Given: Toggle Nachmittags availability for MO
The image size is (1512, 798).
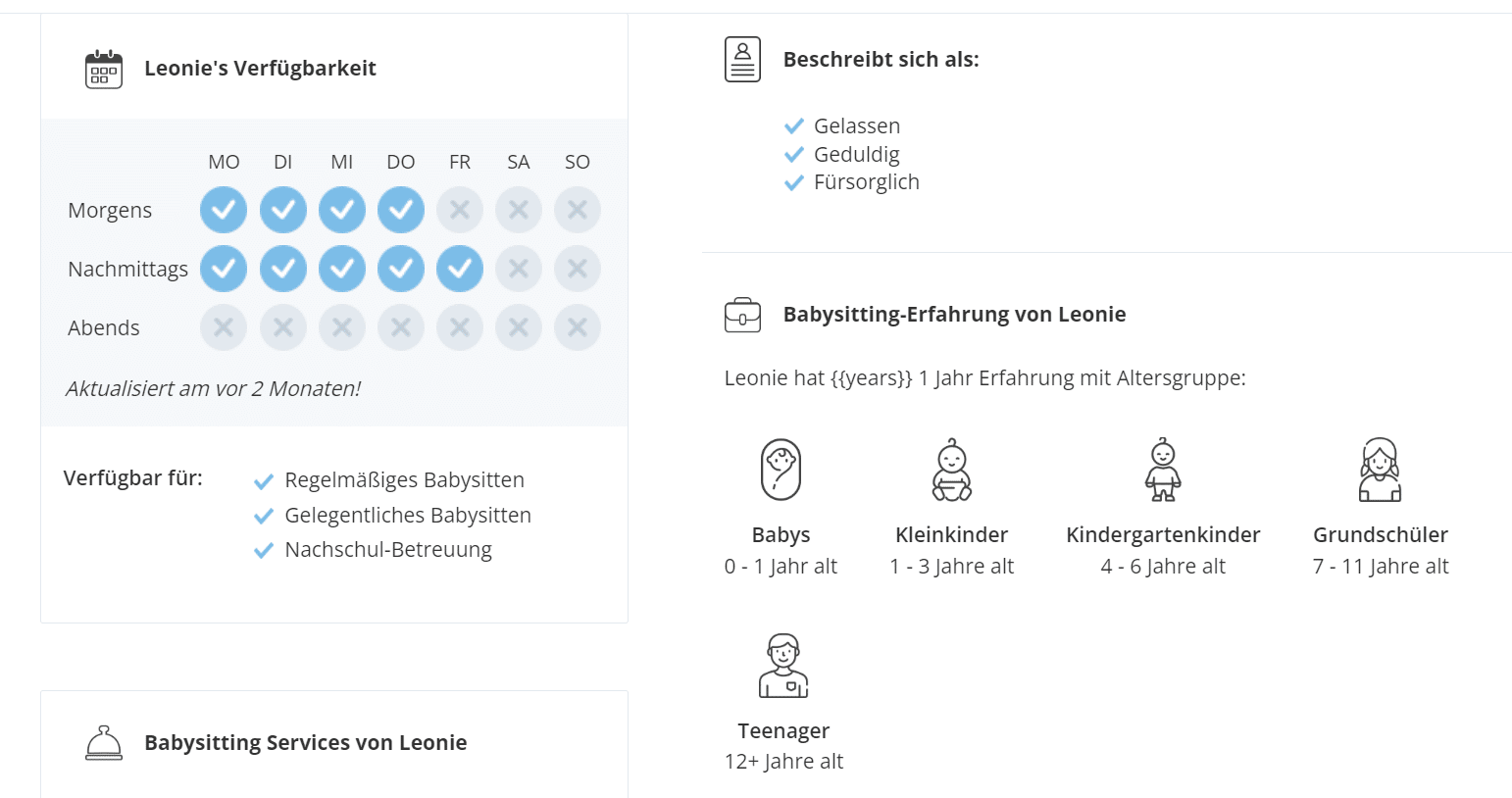Looking at the screenshot, I should pyautogui.click(x=224, y=269).
